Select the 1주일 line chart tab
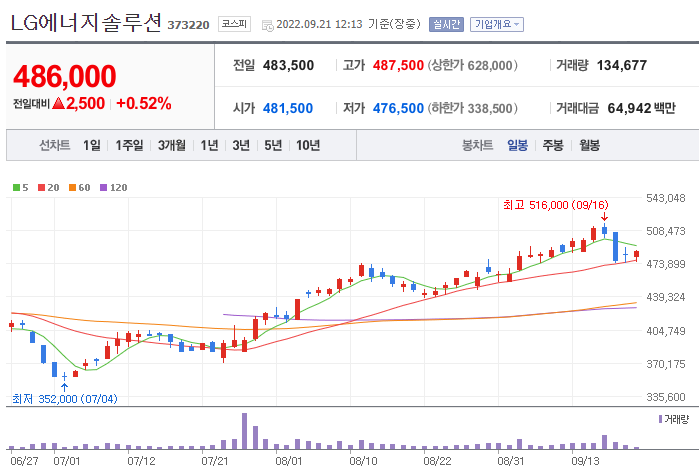 tap(129, 145)
